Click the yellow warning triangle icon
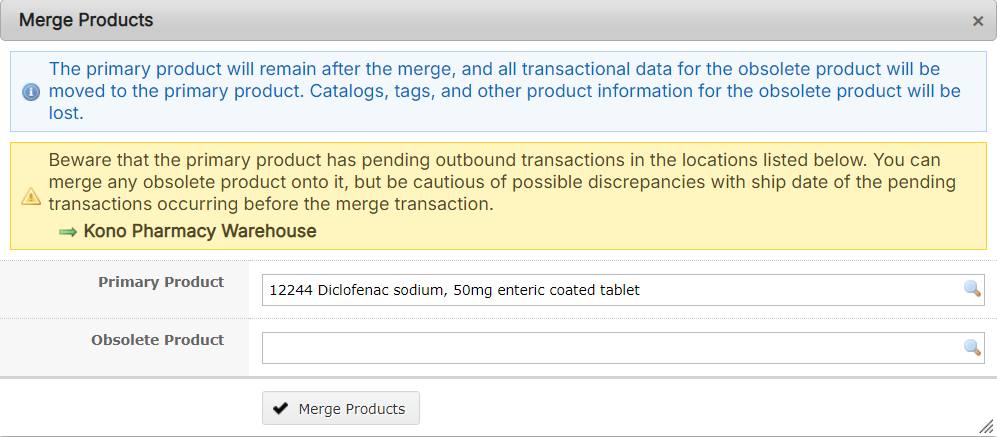Viewport: 997px width, 437px height. tap(30, 196)
